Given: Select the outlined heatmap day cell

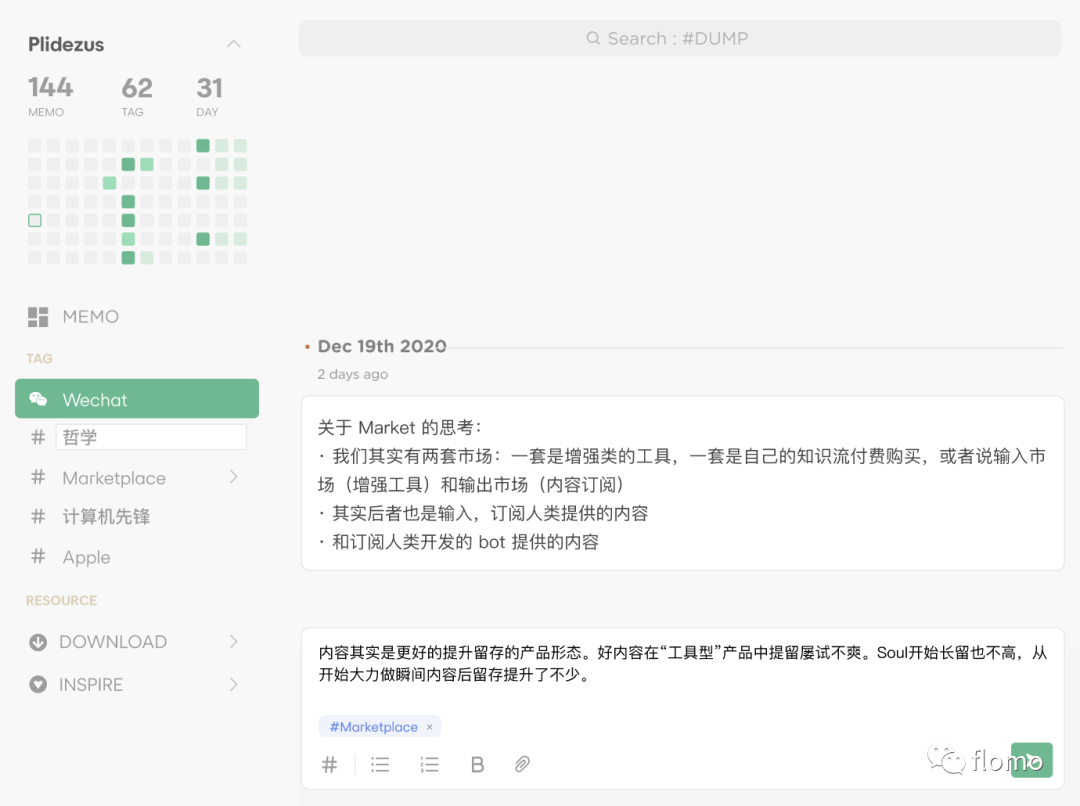Looking at the screenshot, I should tap(34, 220).
